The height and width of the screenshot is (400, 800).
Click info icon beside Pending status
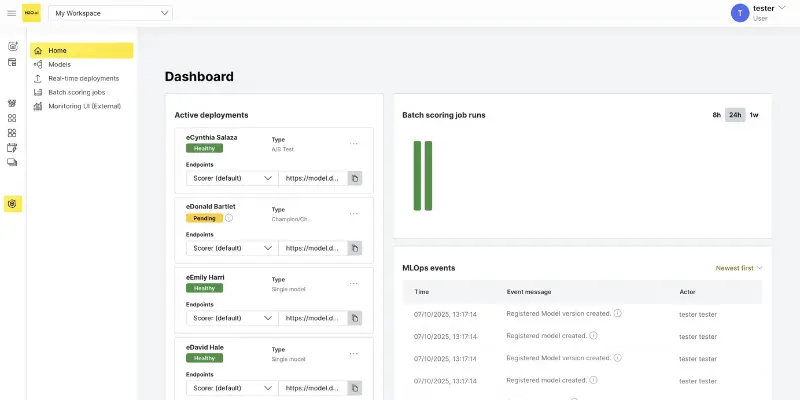tap(229, 217)
